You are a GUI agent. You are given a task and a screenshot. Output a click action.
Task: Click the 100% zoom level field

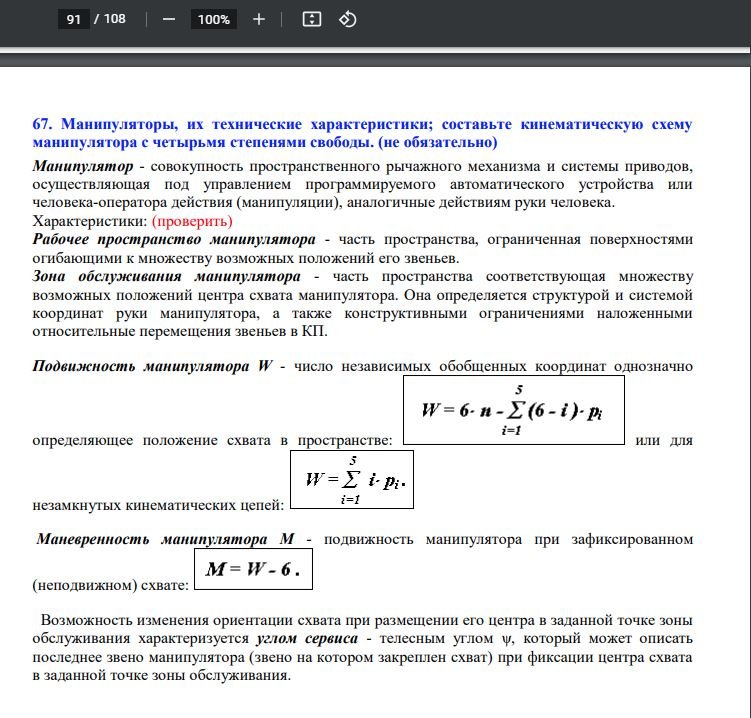(x=213, y=19)
